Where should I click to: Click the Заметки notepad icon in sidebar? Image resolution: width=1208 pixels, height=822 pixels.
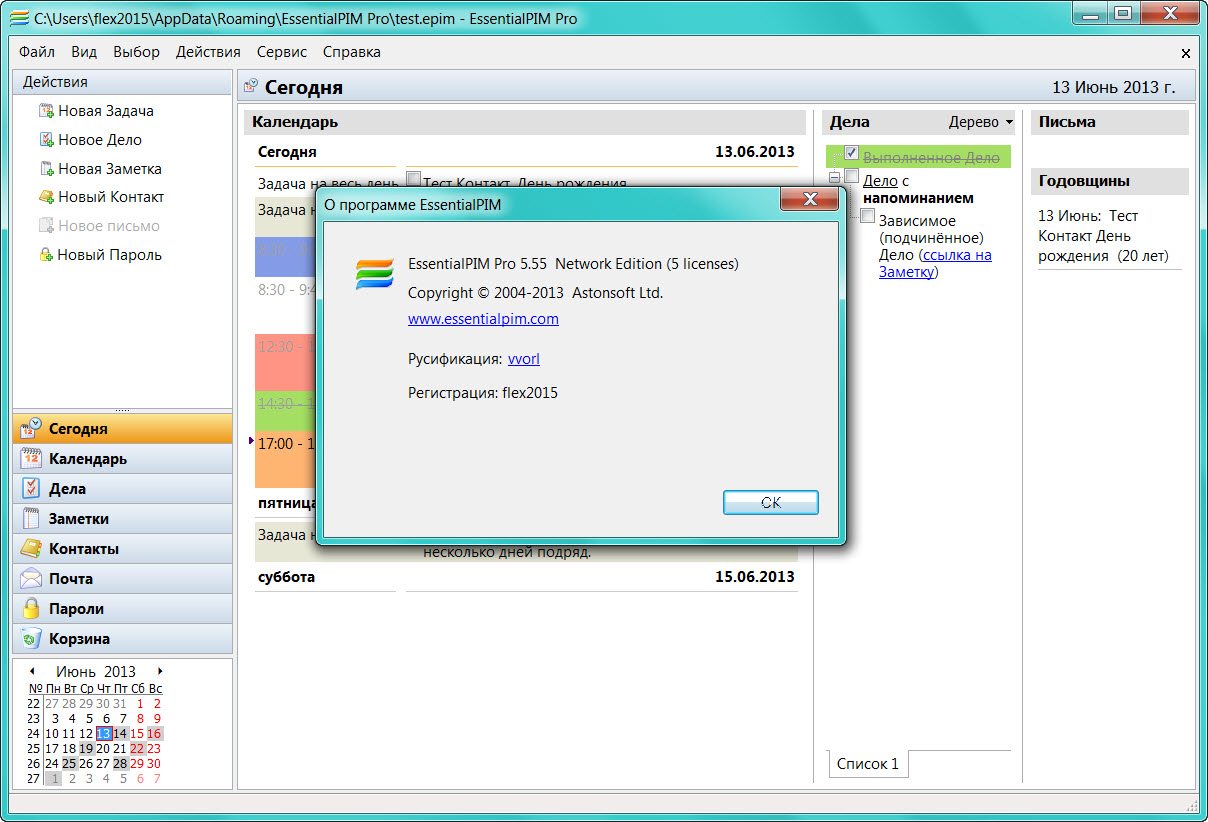[x=31, y=519]
